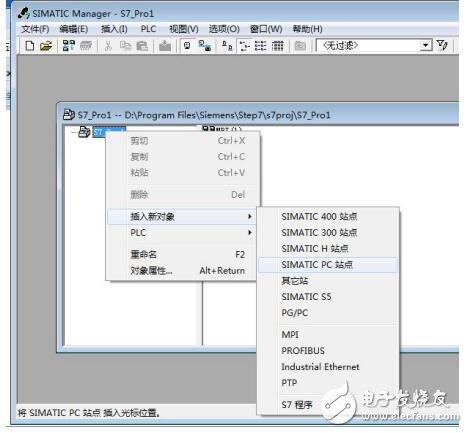
Task: Expand the 插入新对象 submenu arrow
Action: (x=250, y=217)
